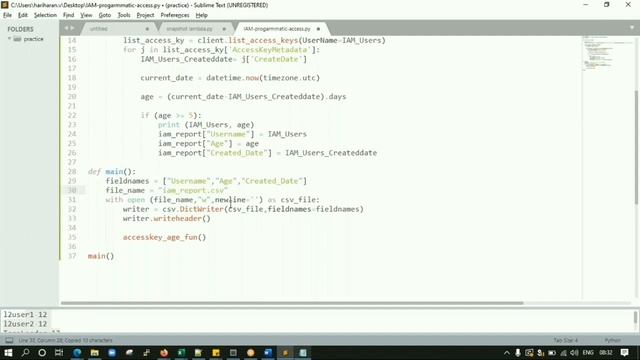
Task: Click 'l2user2 12' output line
Action: 25,324
